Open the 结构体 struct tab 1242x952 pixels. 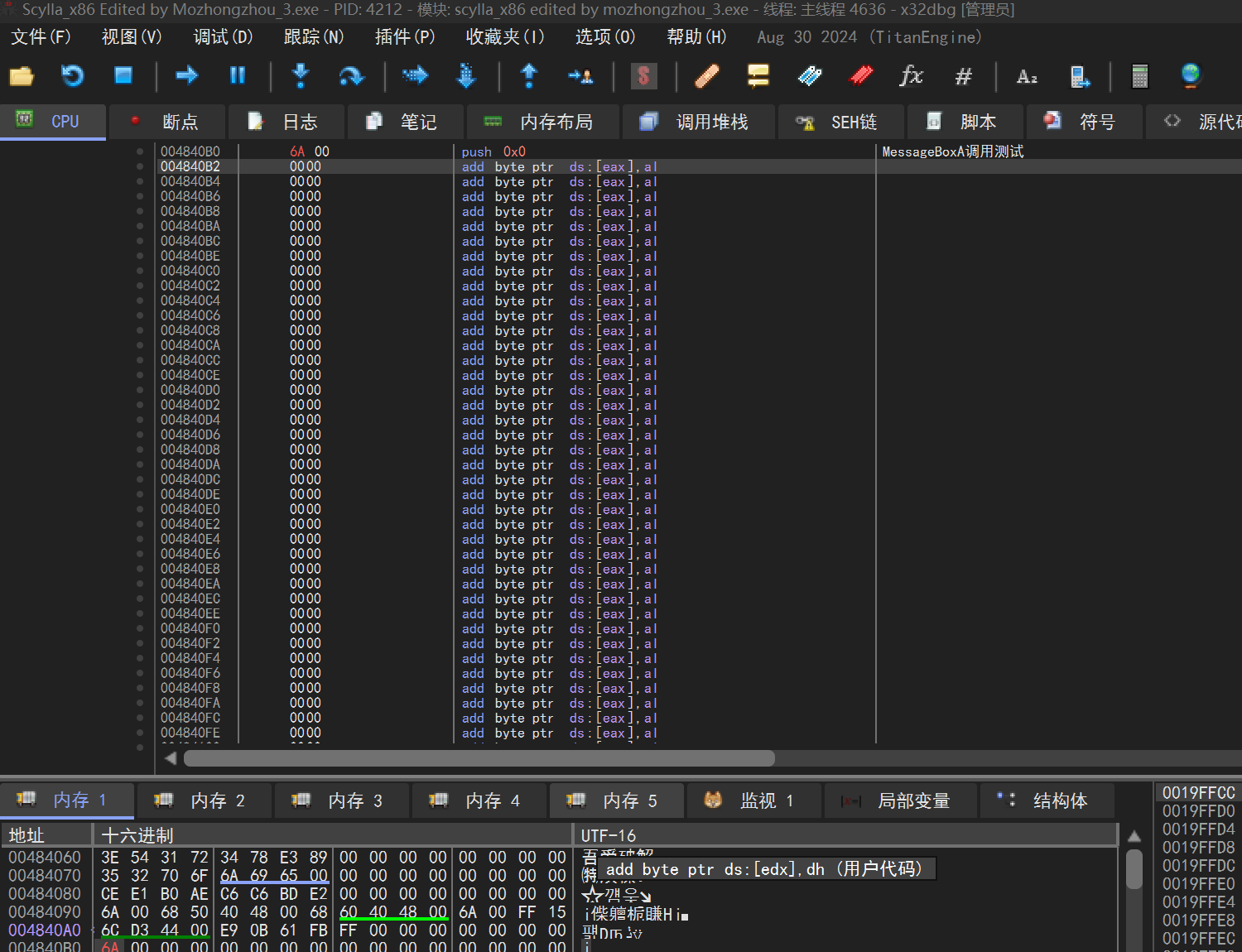pos(1047,801)
